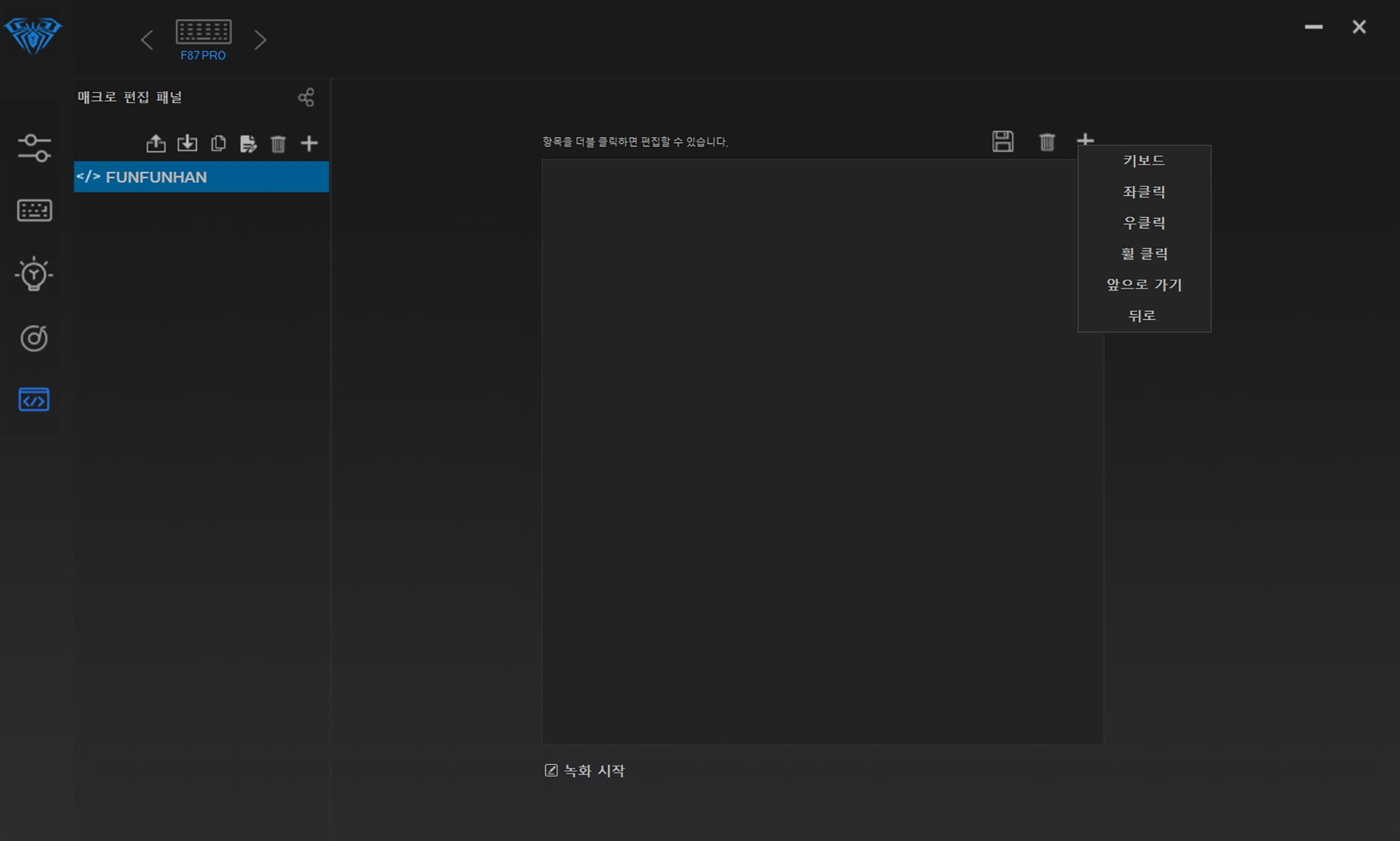Add new macro with left plus icon
Viewport: 1400px width, 841px height.
pos(309,144)
